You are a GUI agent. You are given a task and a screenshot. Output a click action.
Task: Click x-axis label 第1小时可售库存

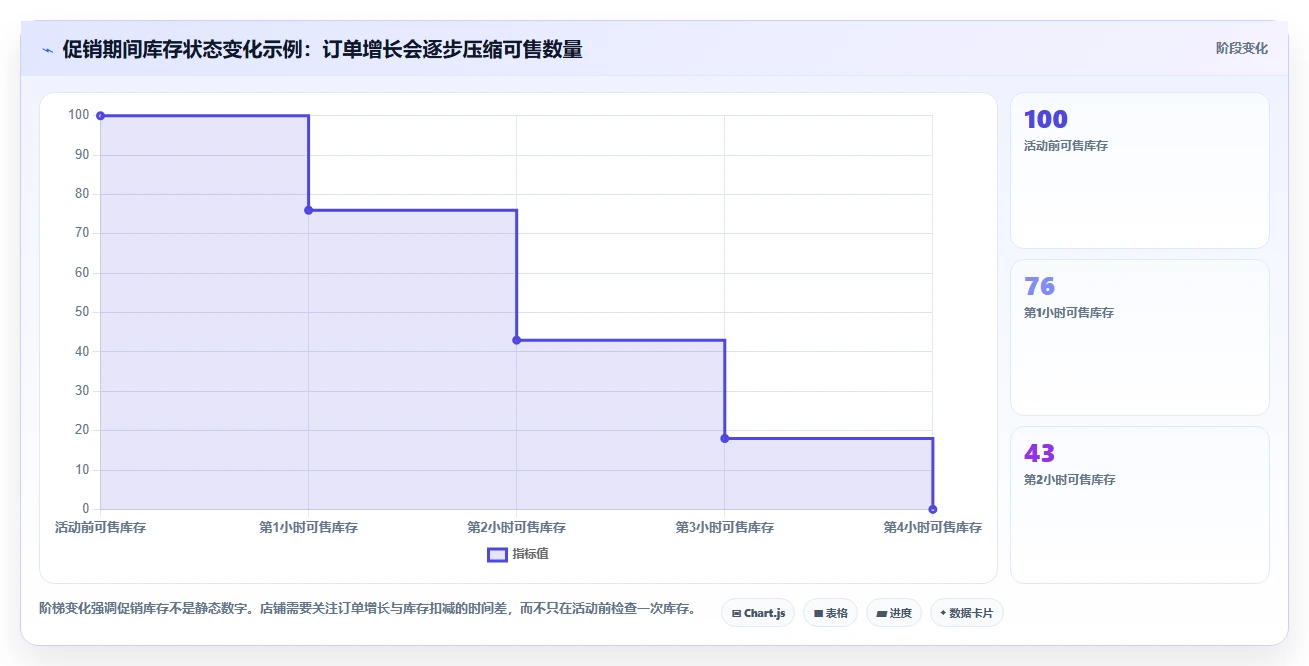click(x=308, y=527)
